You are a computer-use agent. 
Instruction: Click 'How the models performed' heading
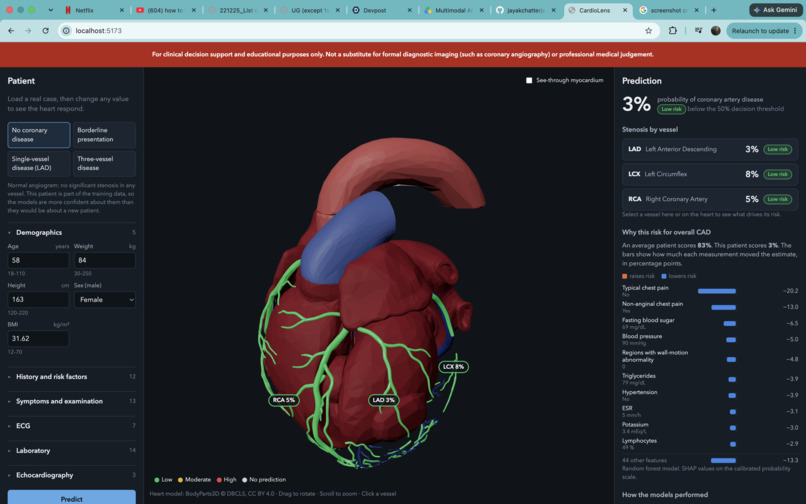click(x=665, y=495)
